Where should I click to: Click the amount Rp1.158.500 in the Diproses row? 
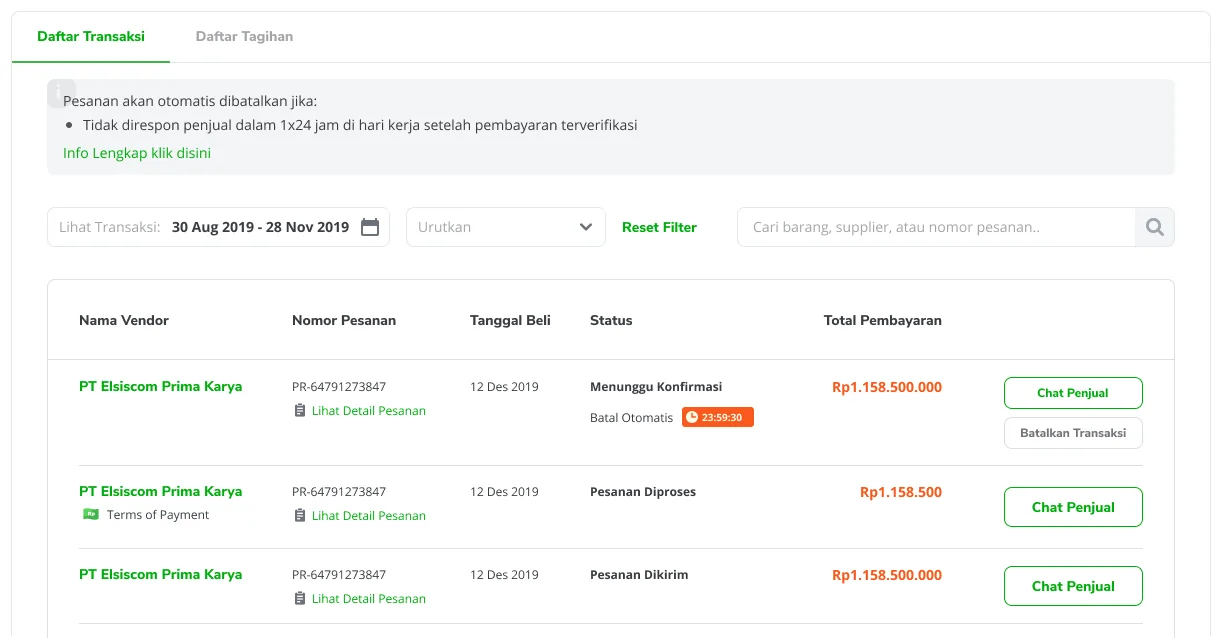point(901,492)
